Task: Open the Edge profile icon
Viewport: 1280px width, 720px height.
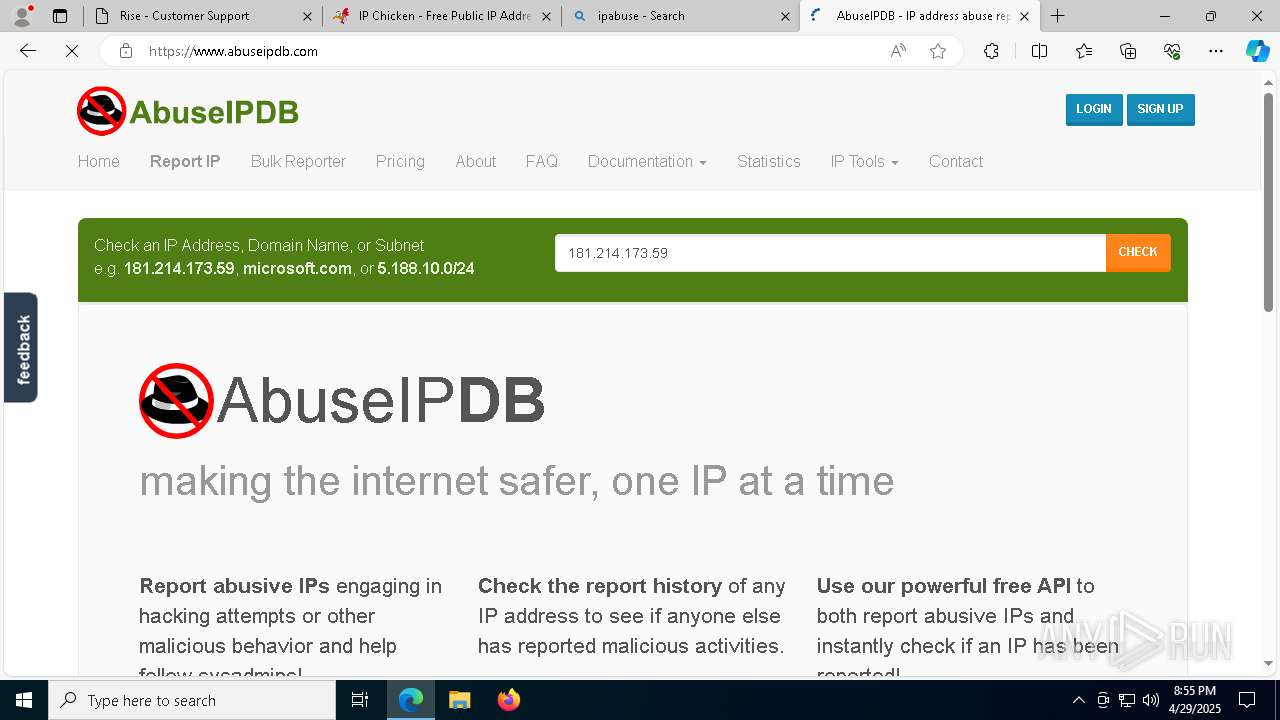Action: 22,16
